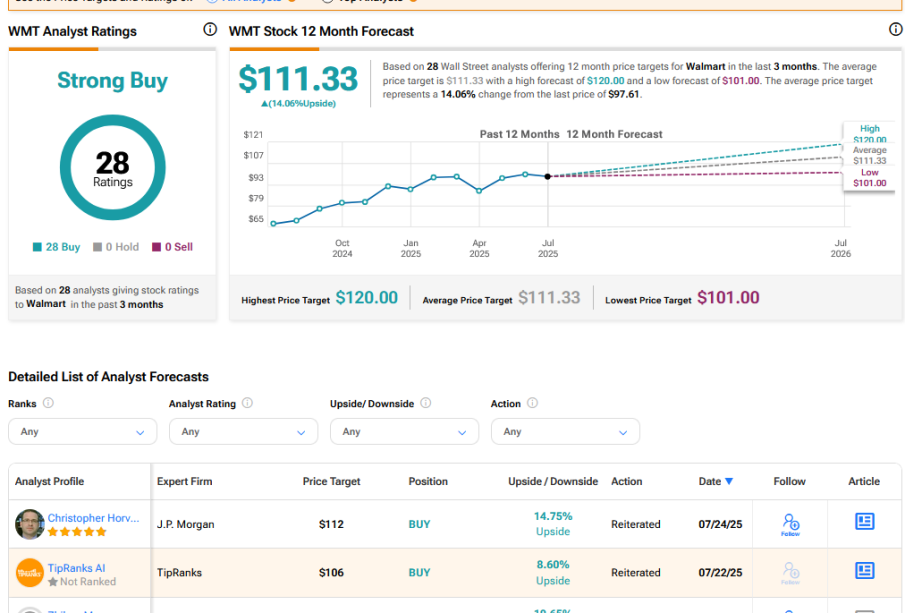Click BUY position in TipRanks row
This screenshot has width=905, height=613.
click(x=420, y=573)
